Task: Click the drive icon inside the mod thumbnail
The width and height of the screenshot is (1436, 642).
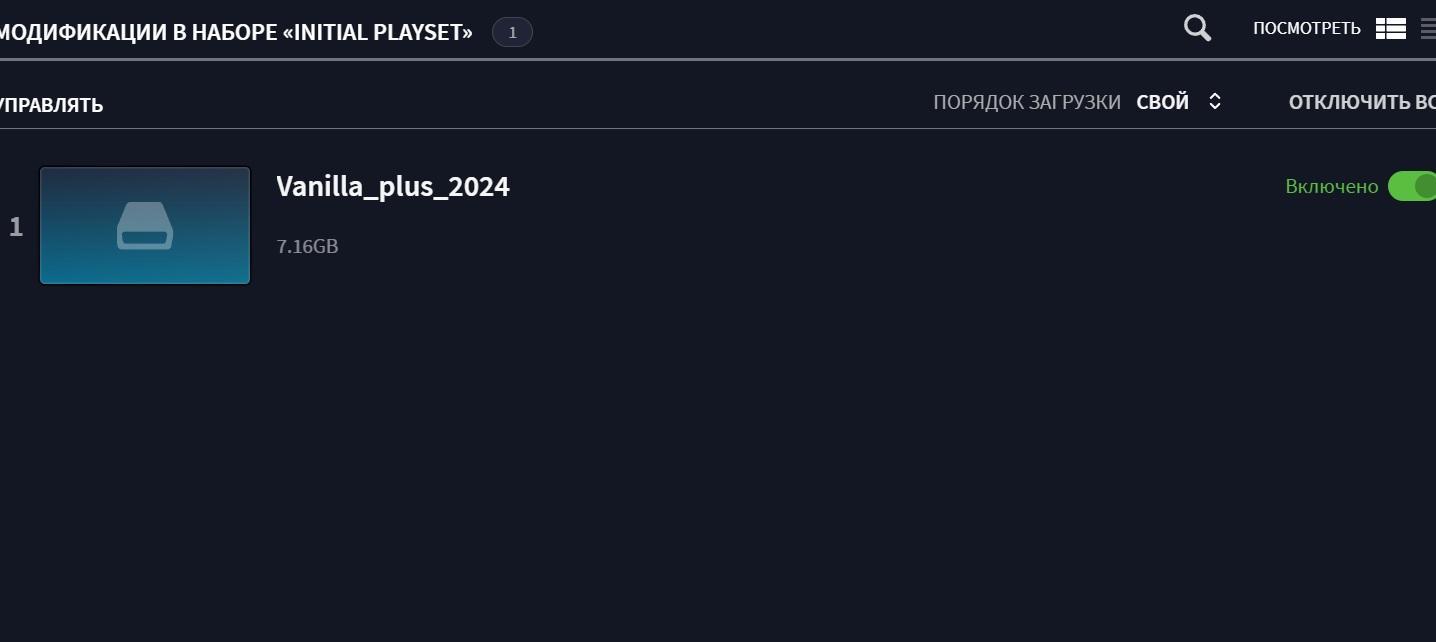Action: (145, 225)
